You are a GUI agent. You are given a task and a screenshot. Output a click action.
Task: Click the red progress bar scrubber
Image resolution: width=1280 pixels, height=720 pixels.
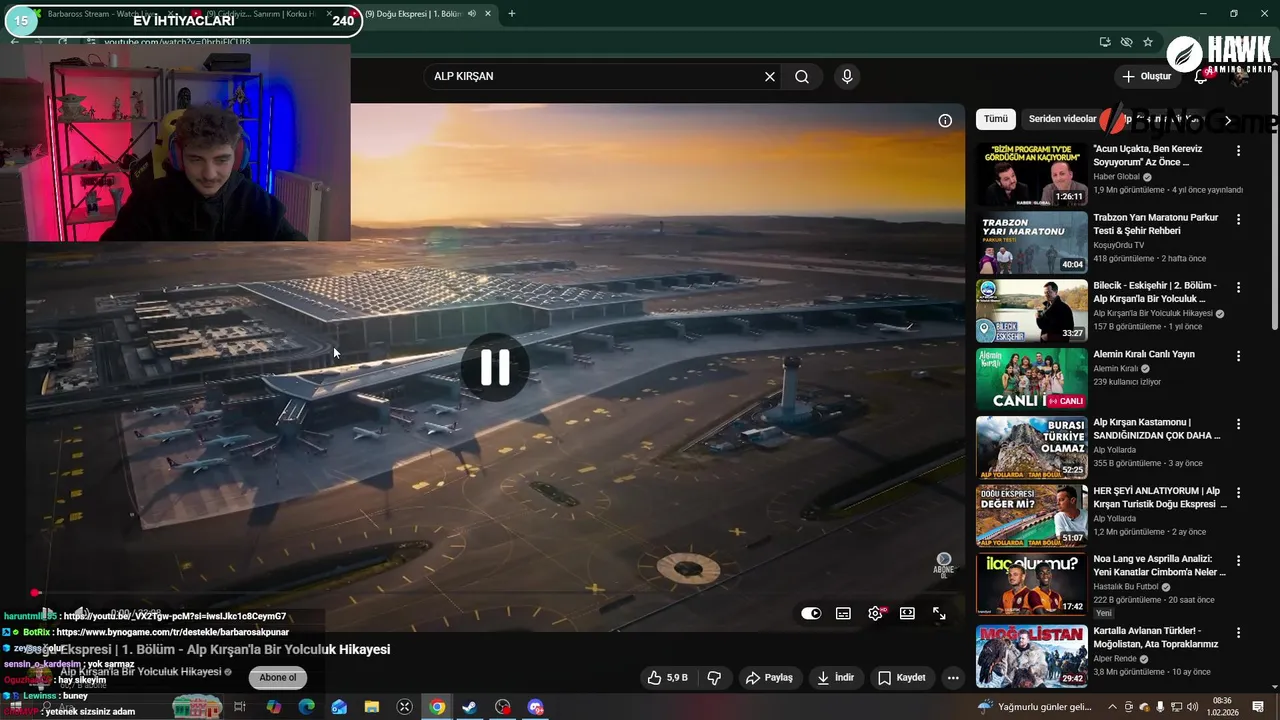pyautogui.click(x=36, y=593)
